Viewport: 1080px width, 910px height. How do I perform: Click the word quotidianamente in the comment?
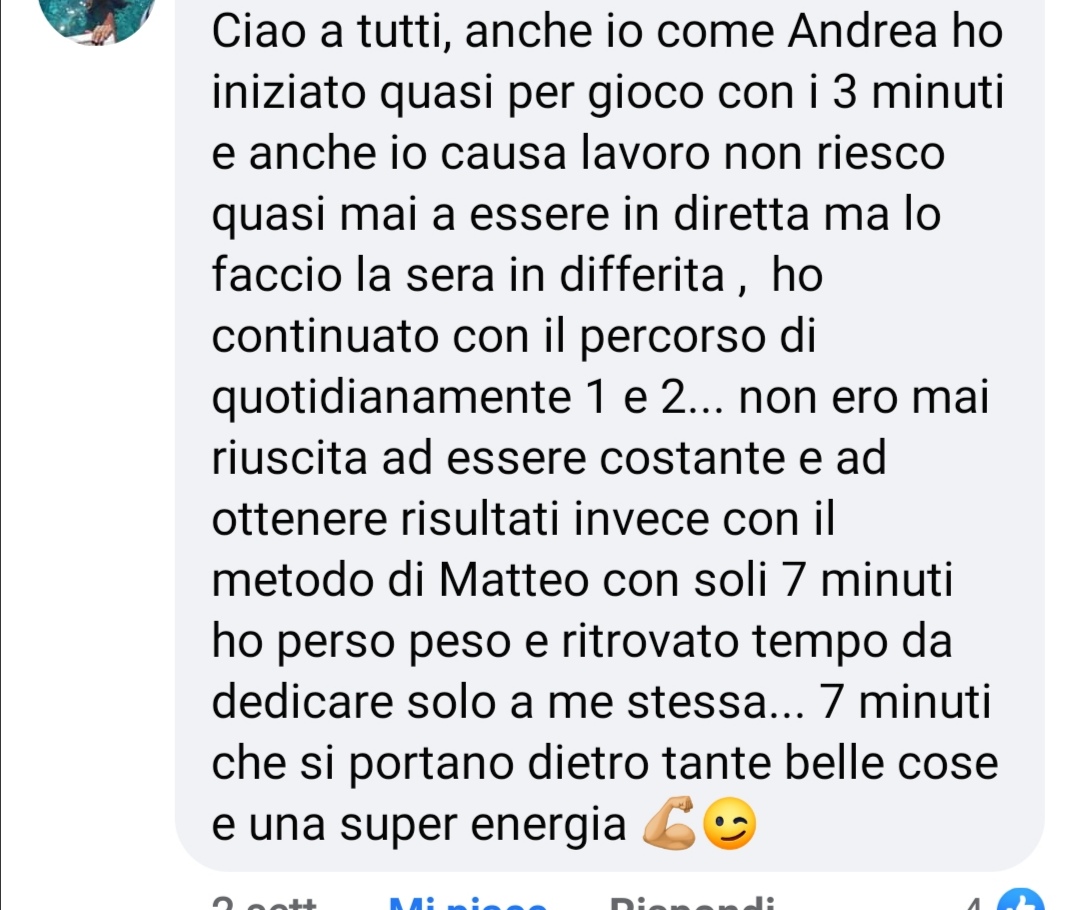click(391, 398)
